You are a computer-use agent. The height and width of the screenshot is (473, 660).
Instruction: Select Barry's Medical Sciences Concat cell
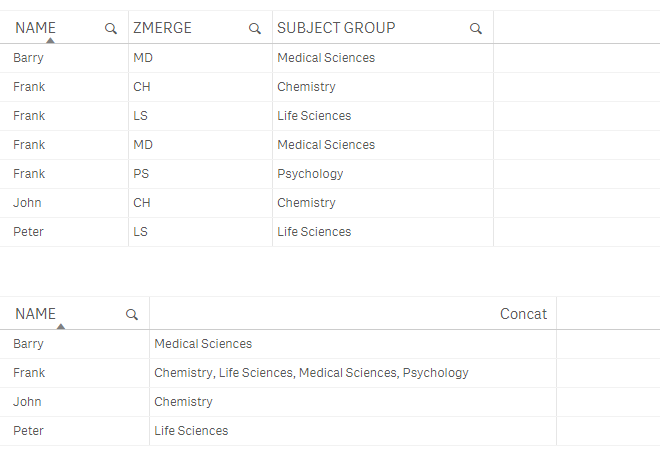[203, 344]
